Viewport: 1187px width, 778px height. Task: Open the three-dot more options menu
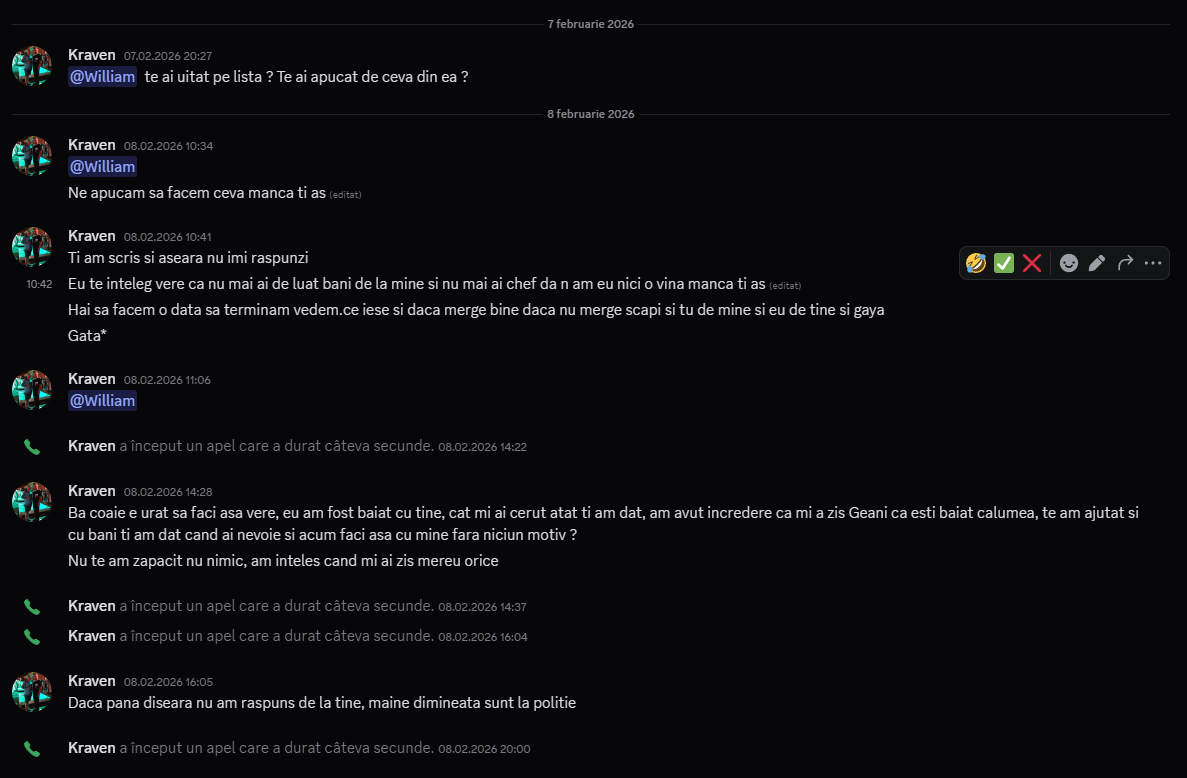click(1153, 263)
